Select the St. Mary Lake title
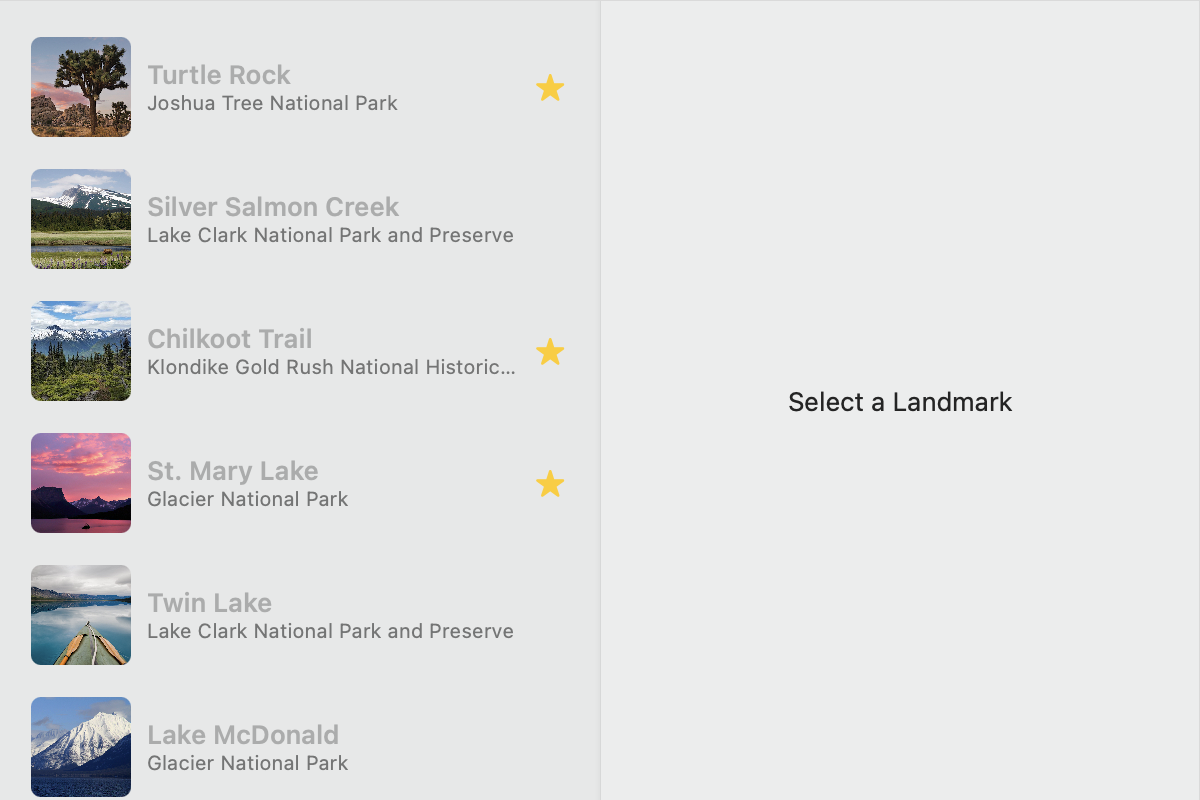The image size is (1200, 800). point(233,471)
